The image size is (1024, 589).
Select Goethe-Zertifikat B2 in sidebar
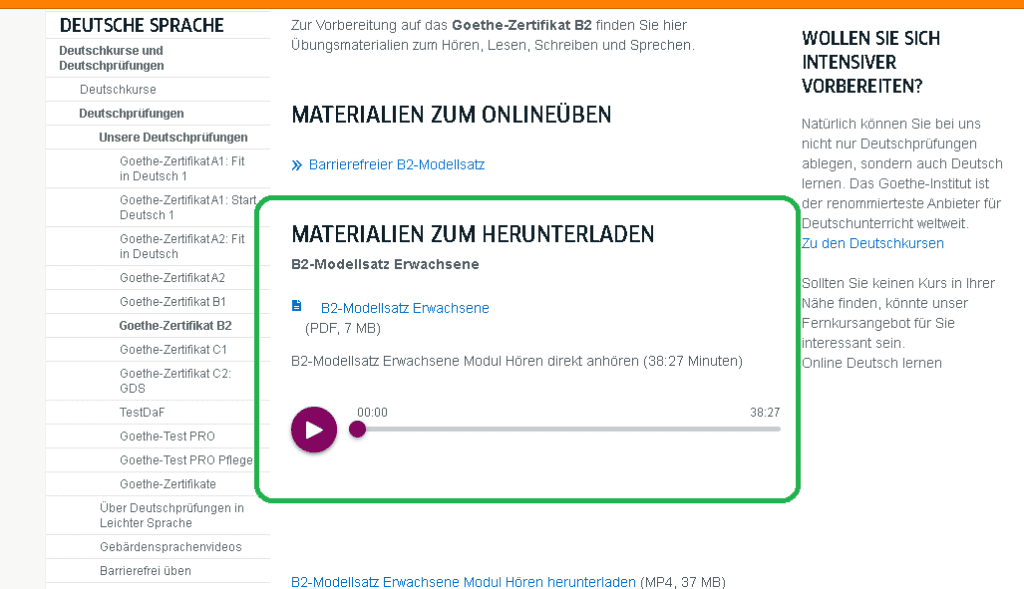pos(175,326)
